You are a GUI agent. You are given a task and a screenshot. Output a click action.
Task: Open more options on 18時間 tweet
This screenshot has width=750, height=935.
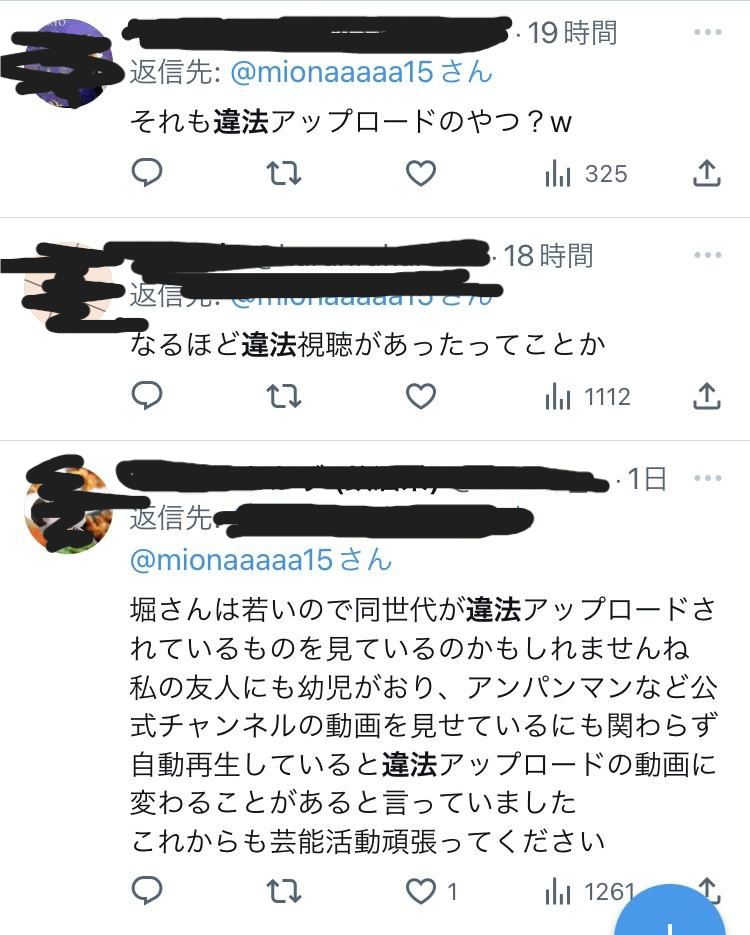point(708,255)
